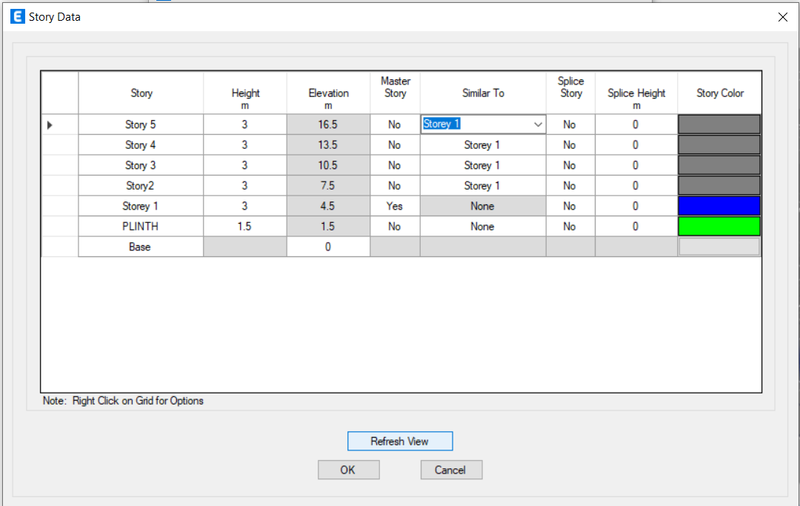The height and width of the screenshot is (506, 800).
Task: Click the Story Color column header
Action: 719,93
